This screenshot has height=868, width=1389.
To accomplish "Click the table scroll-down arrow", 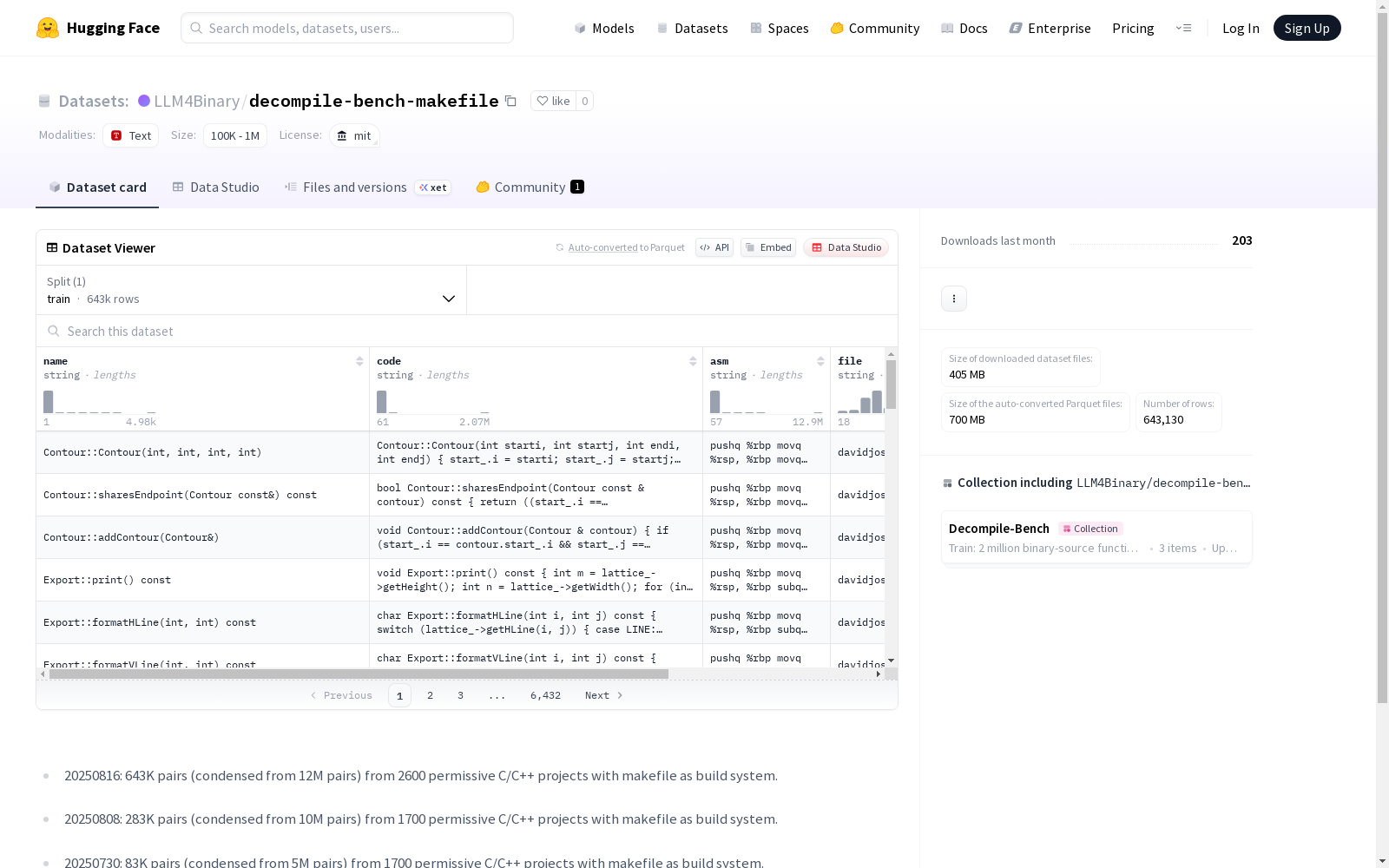I will point(891,661).
